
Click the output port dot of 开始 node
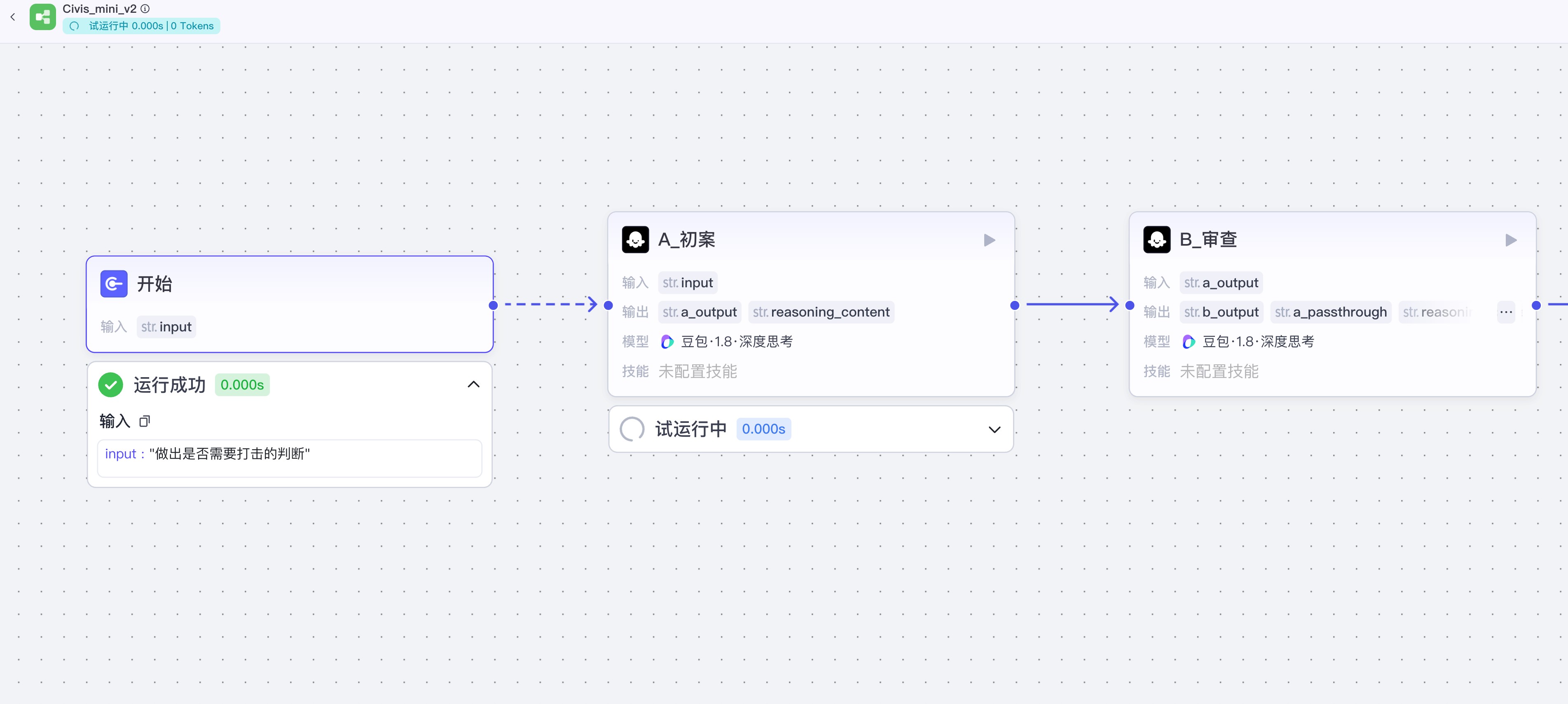pos(493,305)
